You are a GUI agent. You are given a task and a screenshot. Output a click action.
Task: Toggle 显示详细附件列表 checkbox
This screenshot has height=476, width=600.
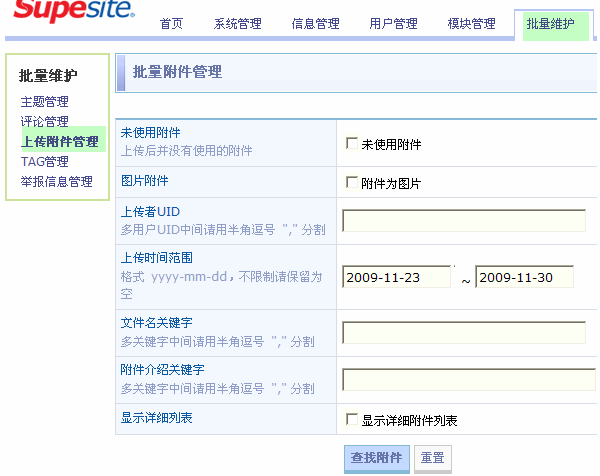pyautogui.click(x=351, y=420)
